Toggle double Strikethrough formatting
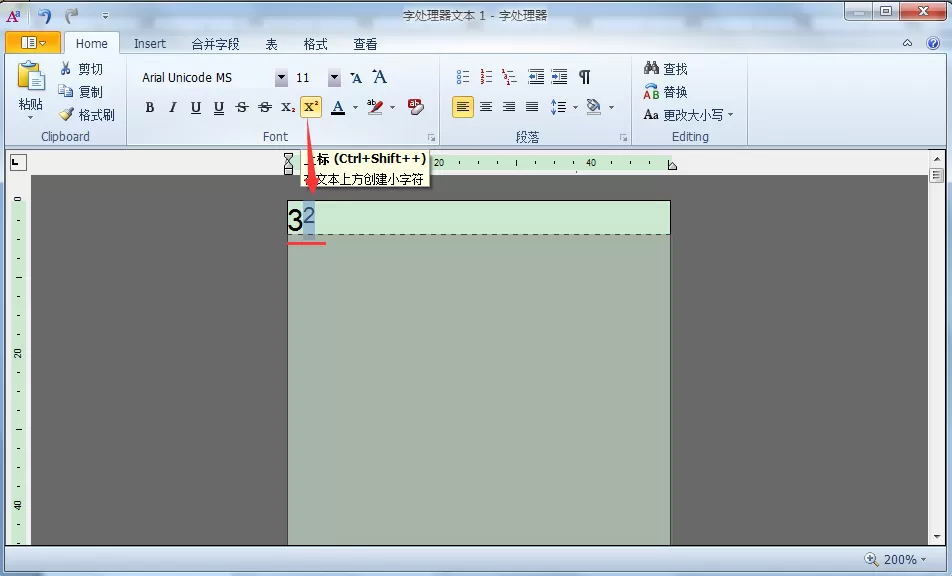Viewport: 952px width, 576px height. tap(265, 107)
